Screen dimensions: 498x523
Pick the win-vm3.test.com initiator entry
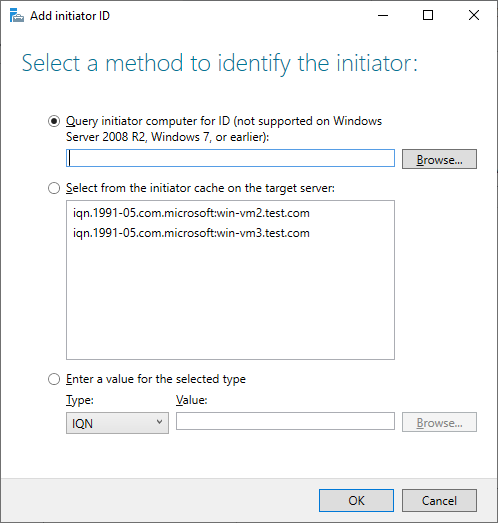(191, 233)
